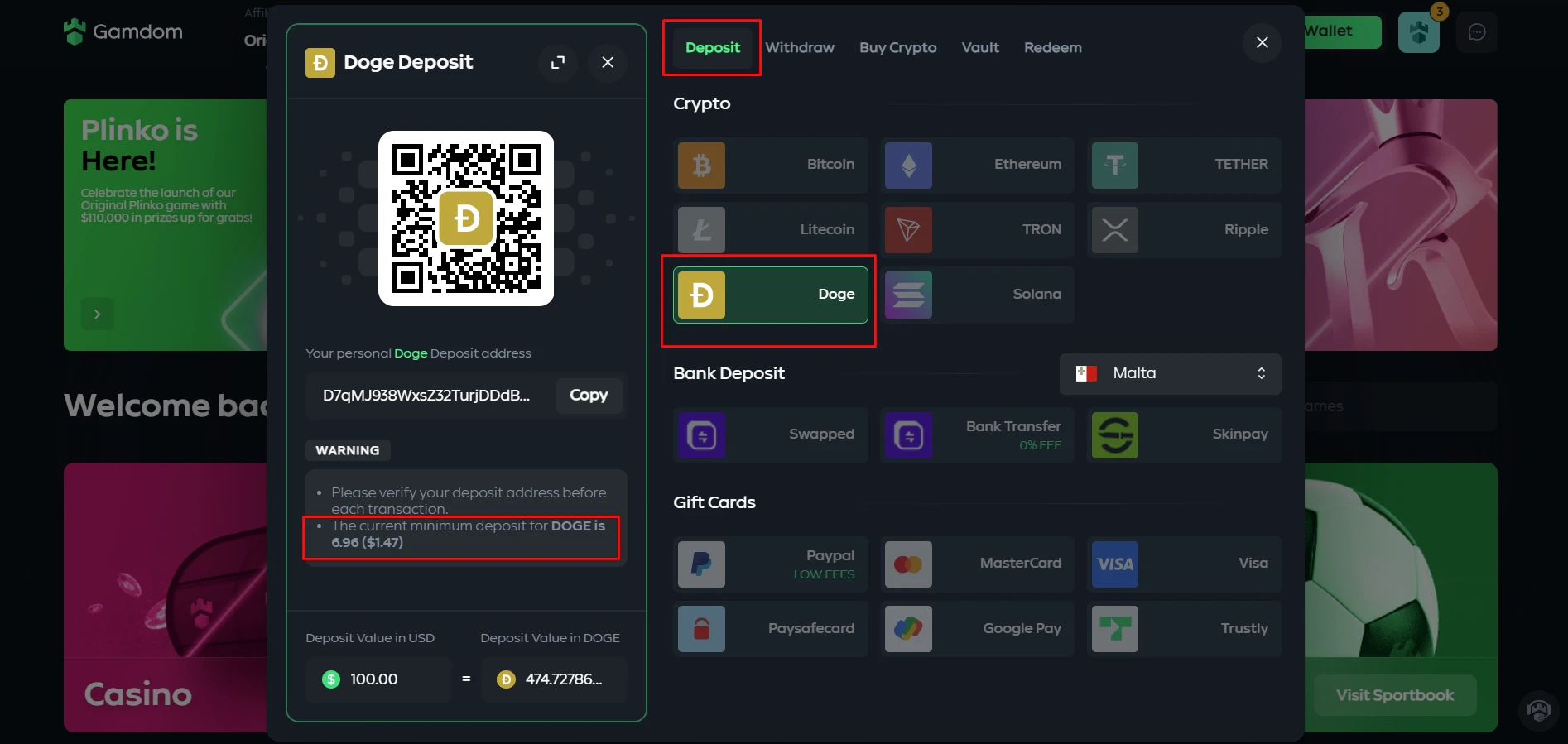Choose the Ethereum crypto option
The width and height of the screenshot is (1568, 744).
coord(977,165)
